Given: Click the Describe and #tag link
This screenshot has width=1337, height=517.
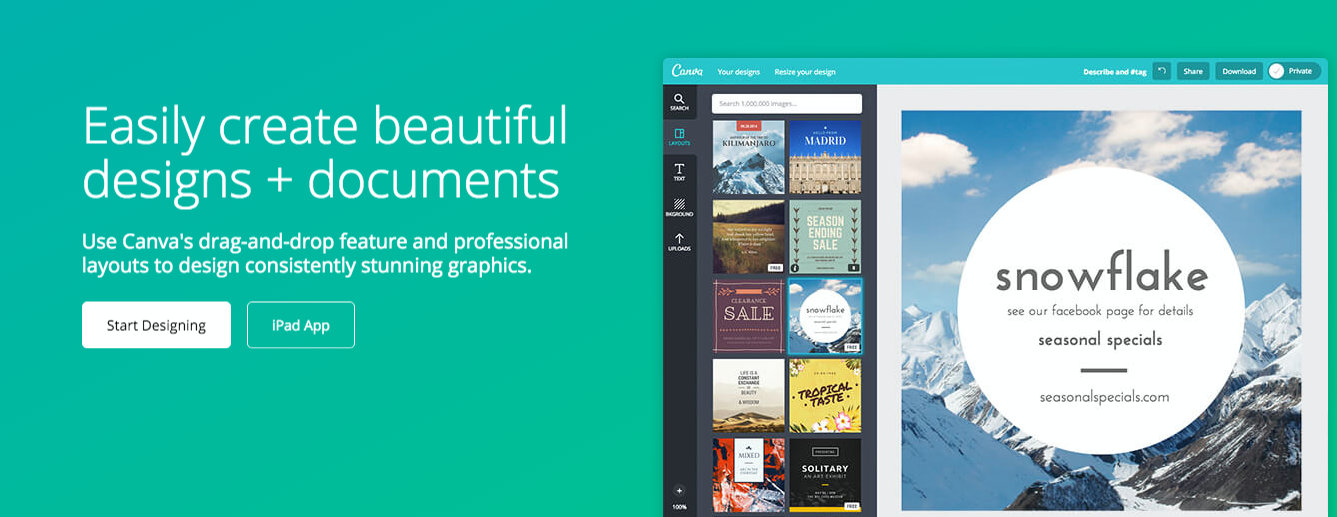Looking at the screenshot, I should click(x=1114, y=72).
